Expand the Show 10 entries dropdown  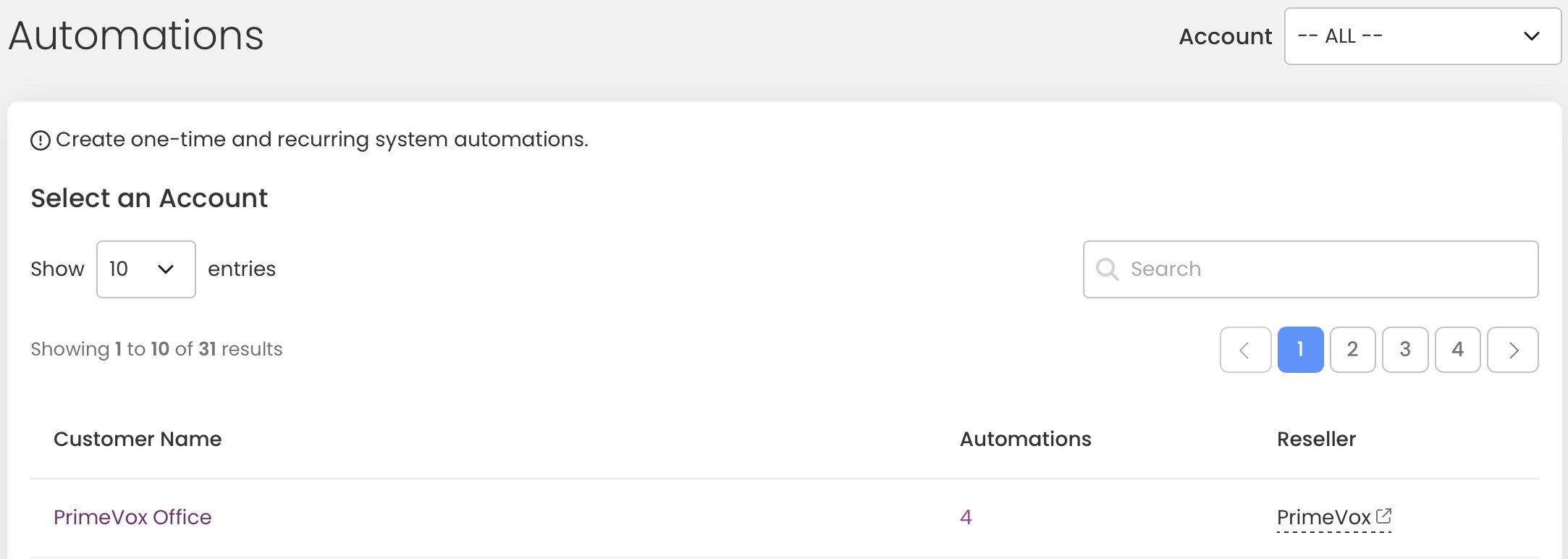point(146,269)
